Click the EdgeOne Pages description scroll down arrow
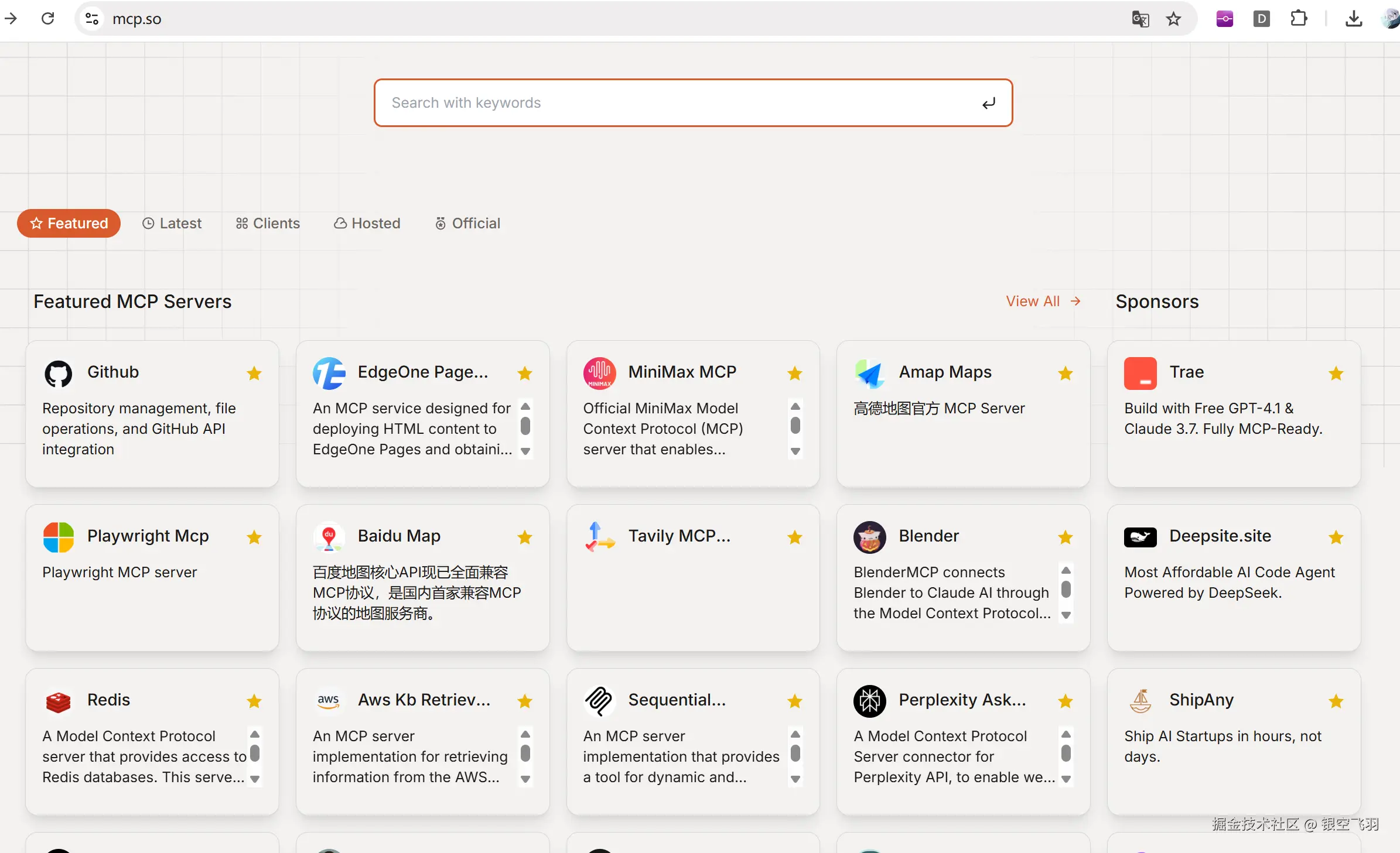The width and height of the screenshot is (1400, 853). tap(525, 451)
